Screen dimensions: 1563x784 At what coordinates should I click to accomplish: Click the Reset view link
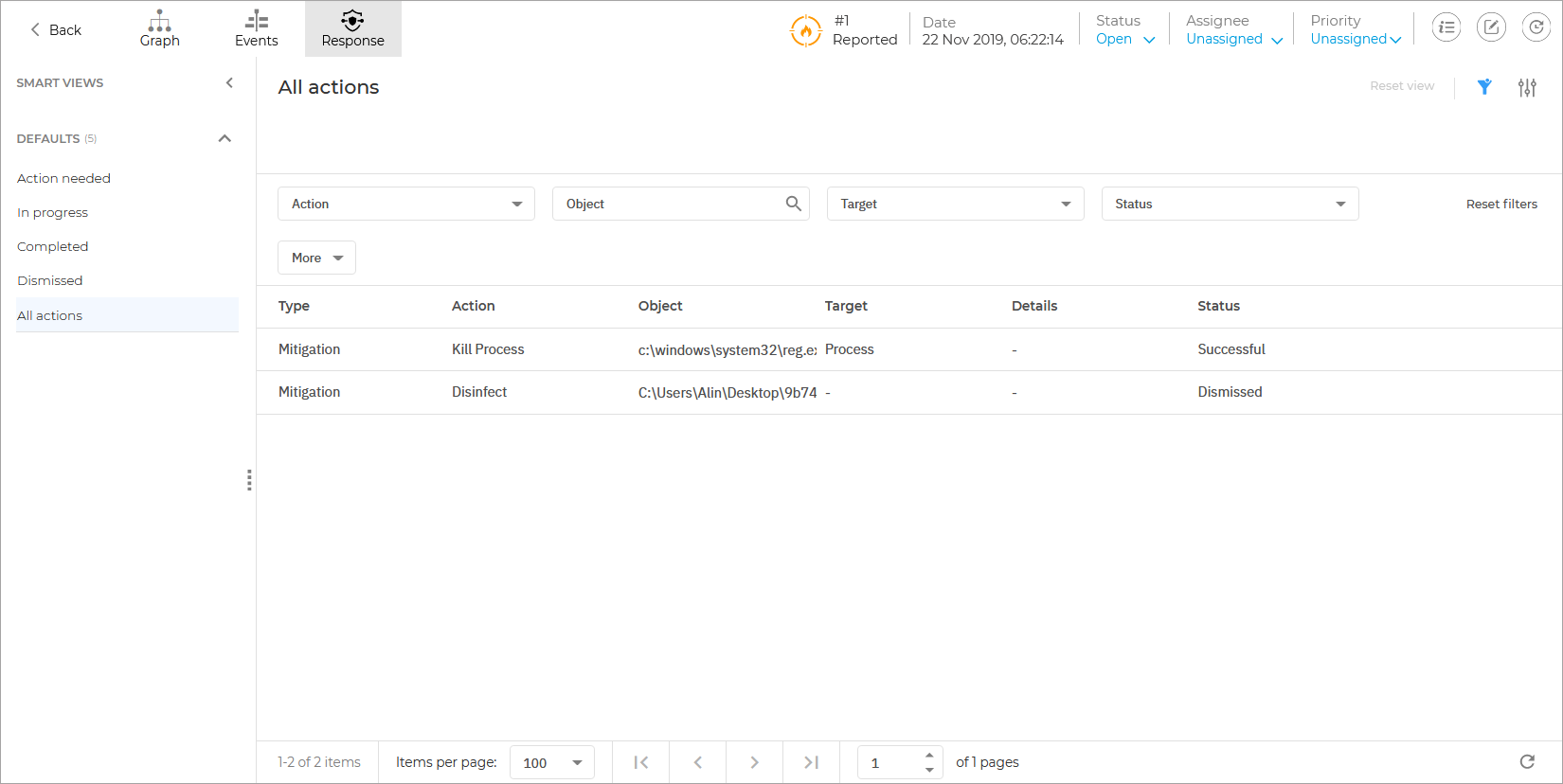pyautogui.click(x=1402, y=86)
